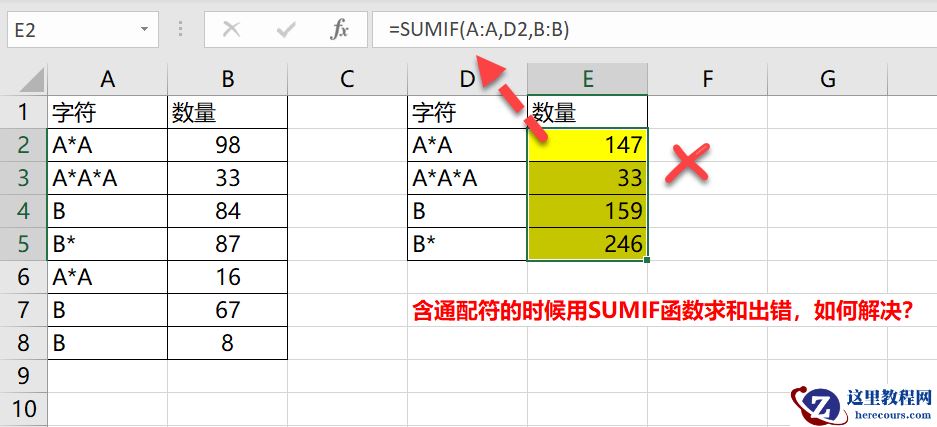Select row 10 header
The image size is (937, 427).
pyautogui.click(x=24, y=408)
